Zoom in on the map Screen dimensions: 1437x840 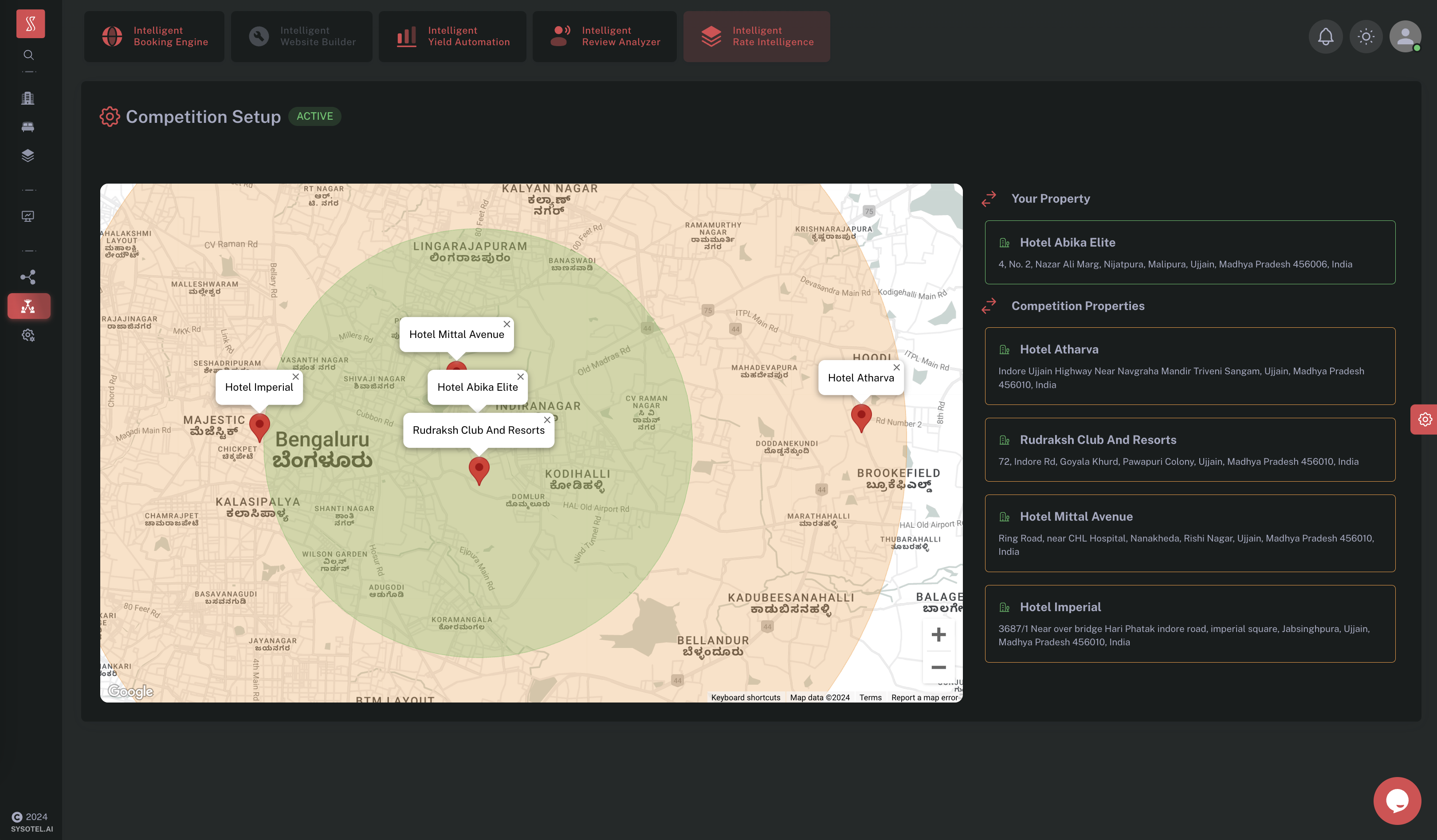(x=938, y=634)
